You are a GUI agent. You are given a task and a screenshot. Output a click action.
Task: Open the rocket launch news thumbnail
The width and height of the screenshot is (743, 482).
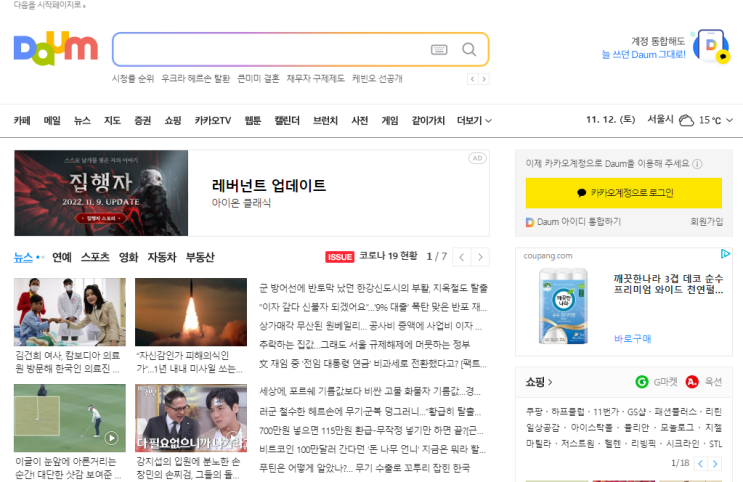click(191, 312)
